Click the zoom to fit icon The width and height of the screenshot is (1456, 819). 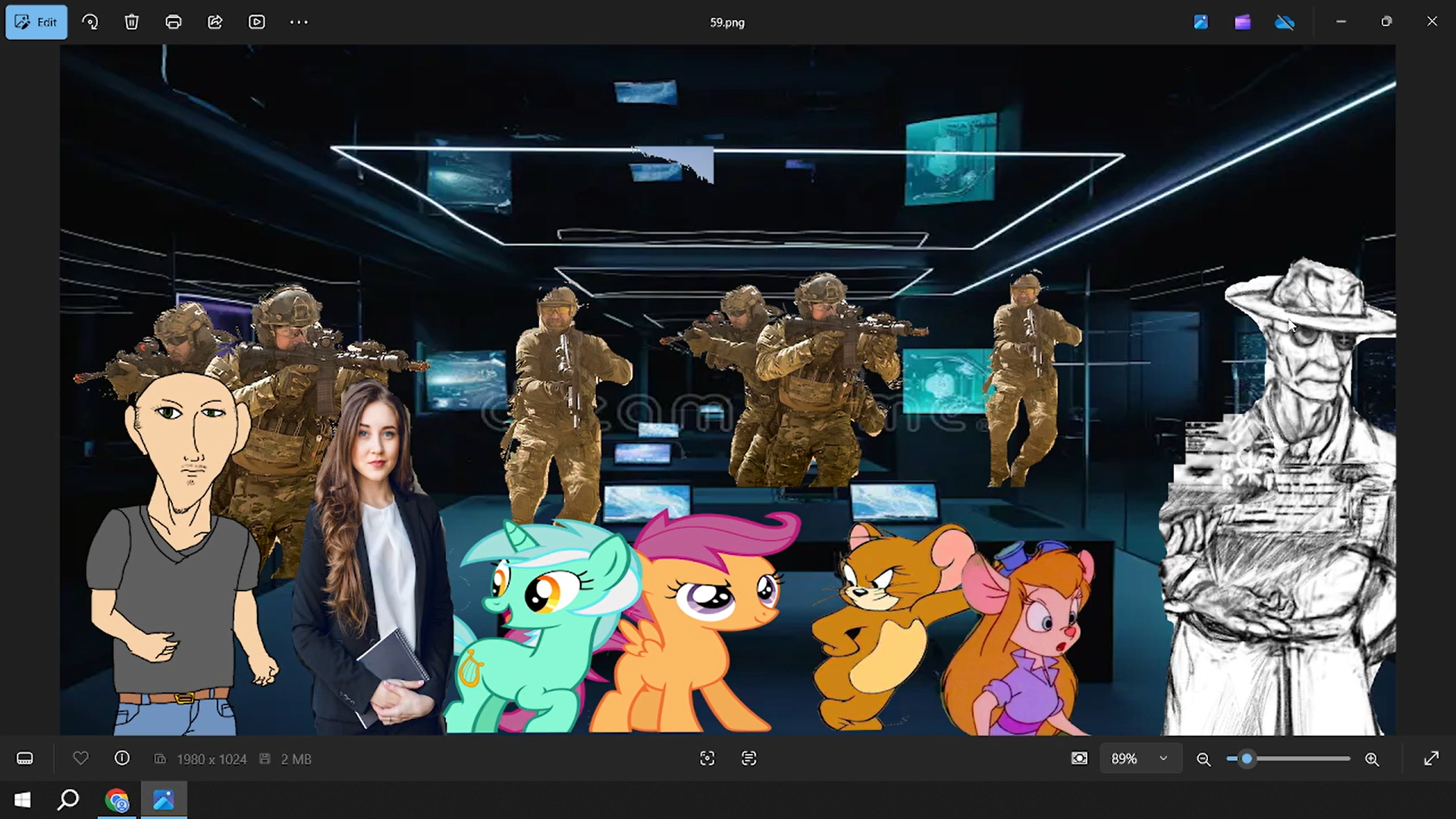(x=1079, y=759)
